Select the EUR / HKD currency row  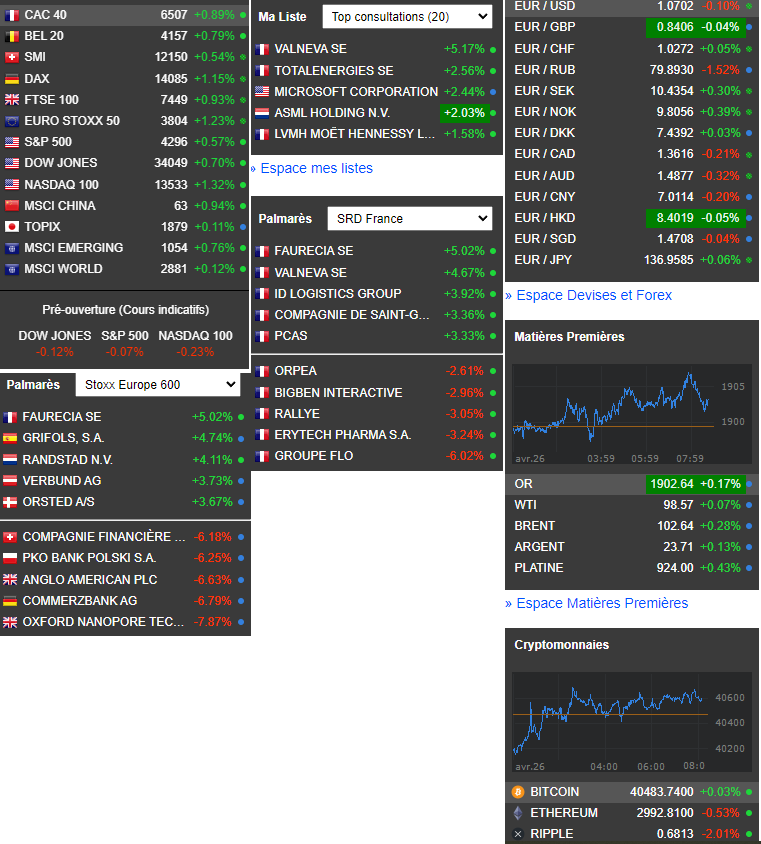click(x=632, y=218)
